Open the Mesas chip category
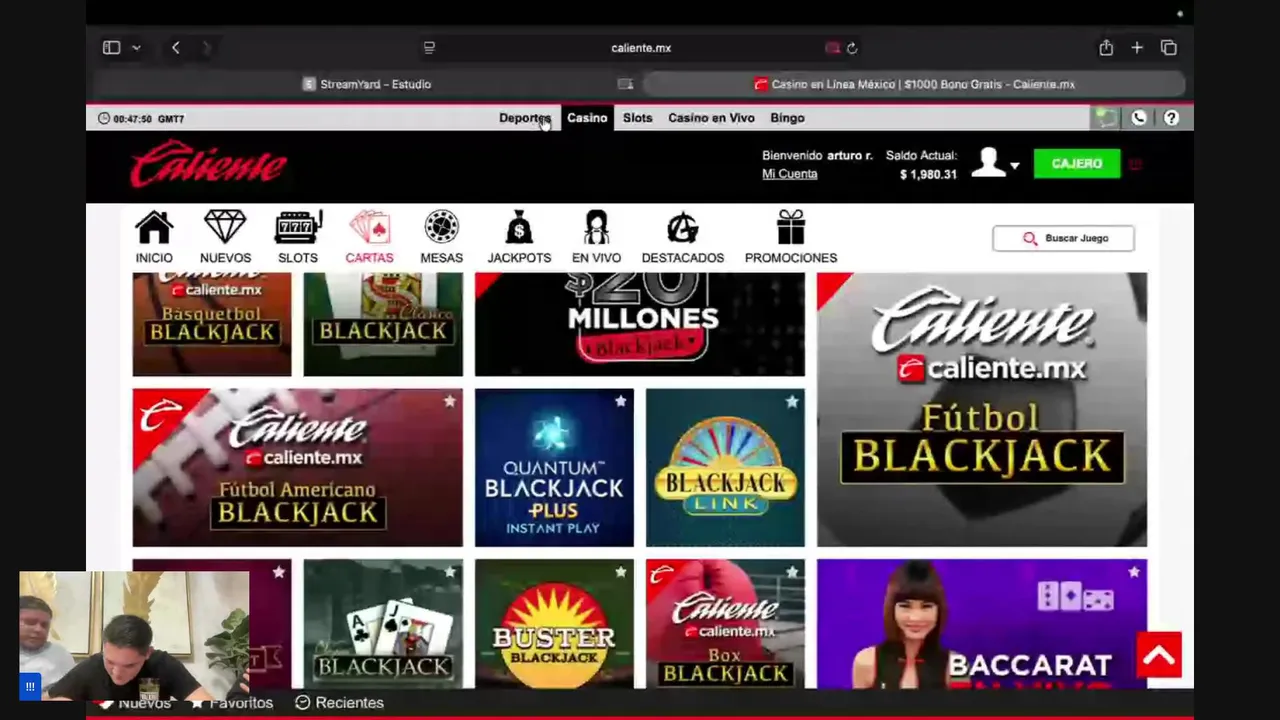 pyautogui.click(x=441, y=237)
